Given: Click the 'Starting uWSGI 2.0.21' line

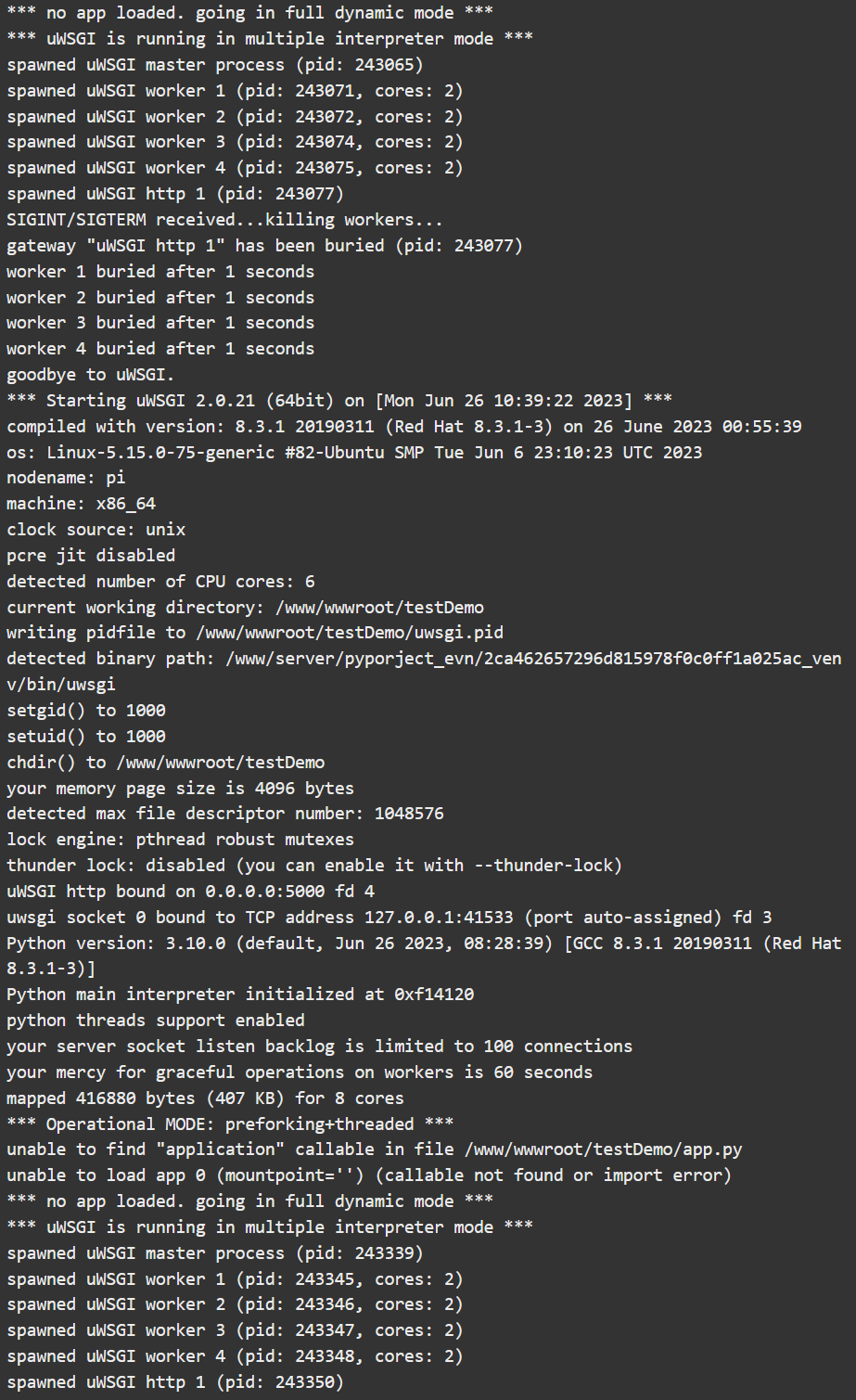Looking at the screenshot, I should (x=339, y=401).
